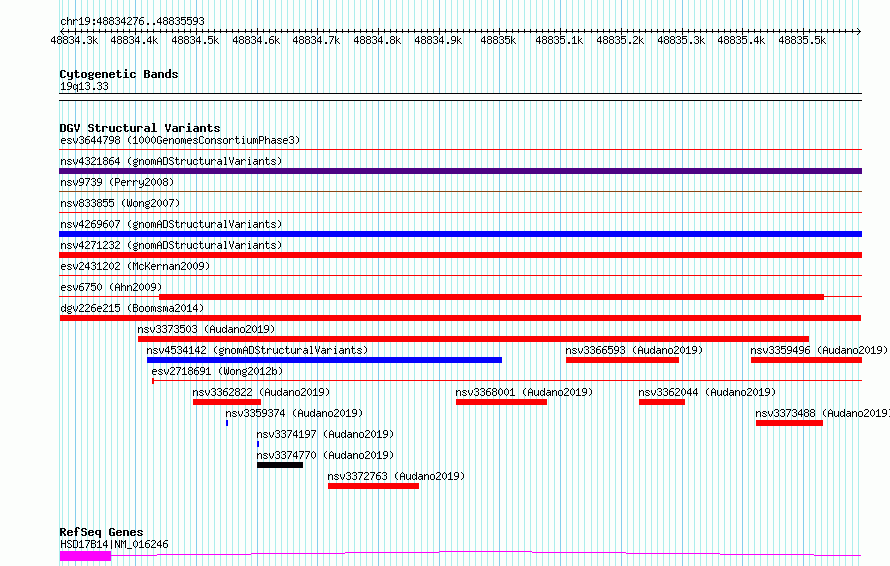890x566 pixels.
Task: Click the nsv3368001 (Audano2019) label
Action: pyautogui.click(x=524, y=392)
